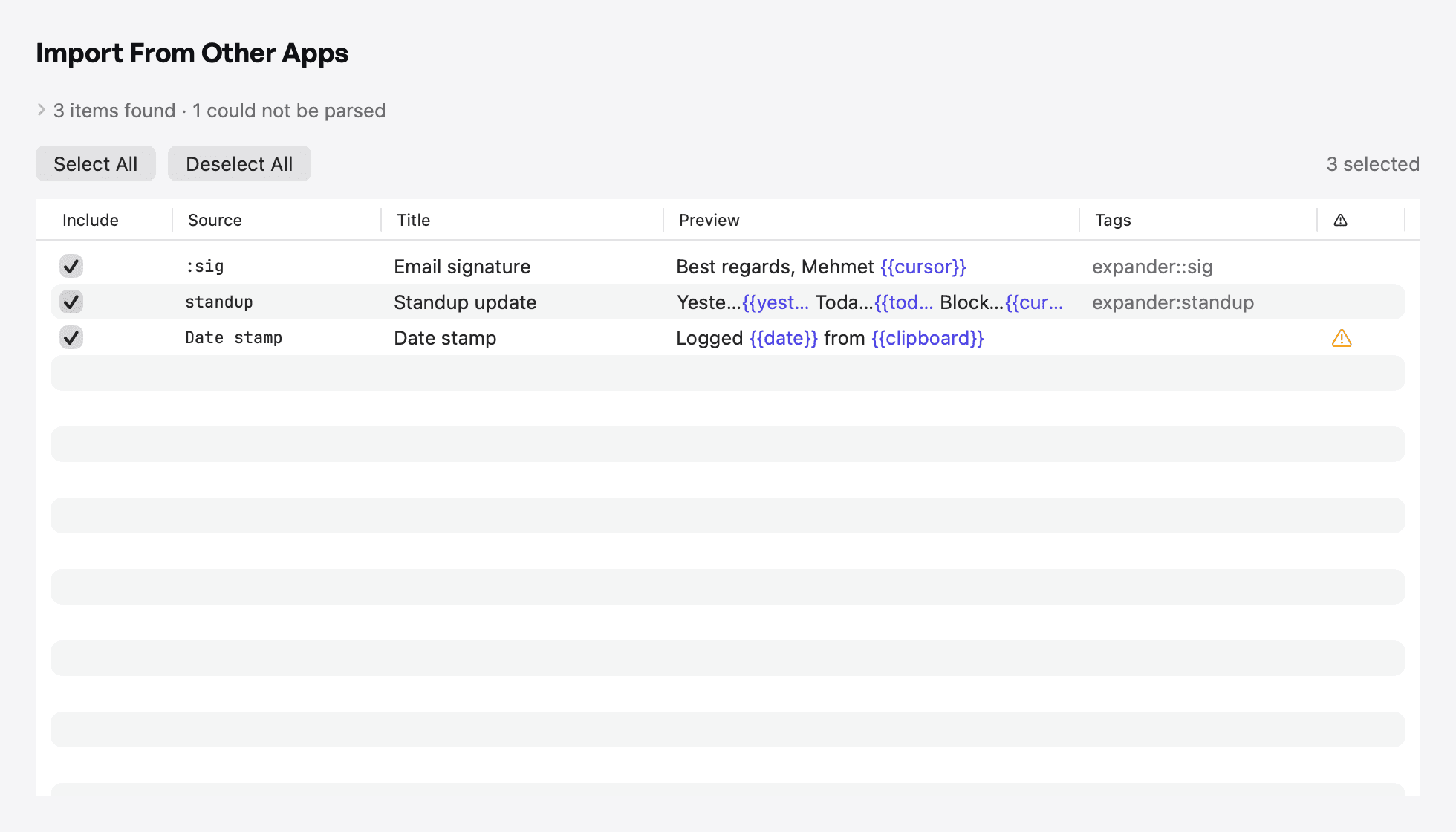
Task: Click the Preview column header
Action: (x=709, y=220)
